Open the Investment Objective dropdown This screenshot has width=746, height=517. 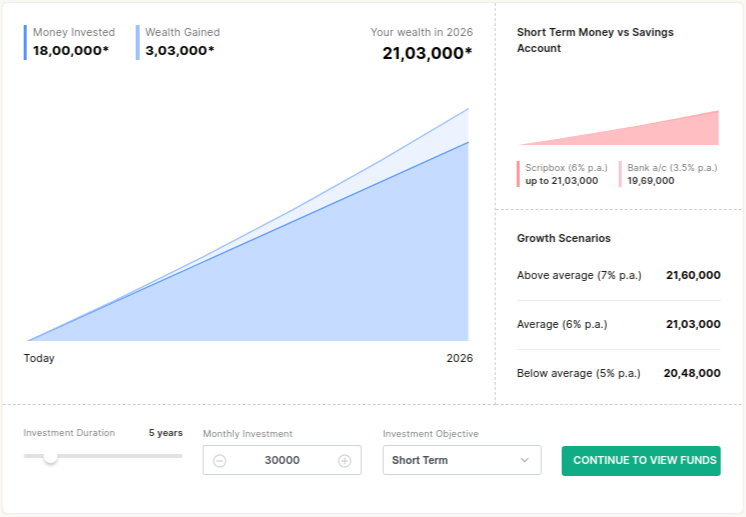pyautogui.click(x=461, y=460)
